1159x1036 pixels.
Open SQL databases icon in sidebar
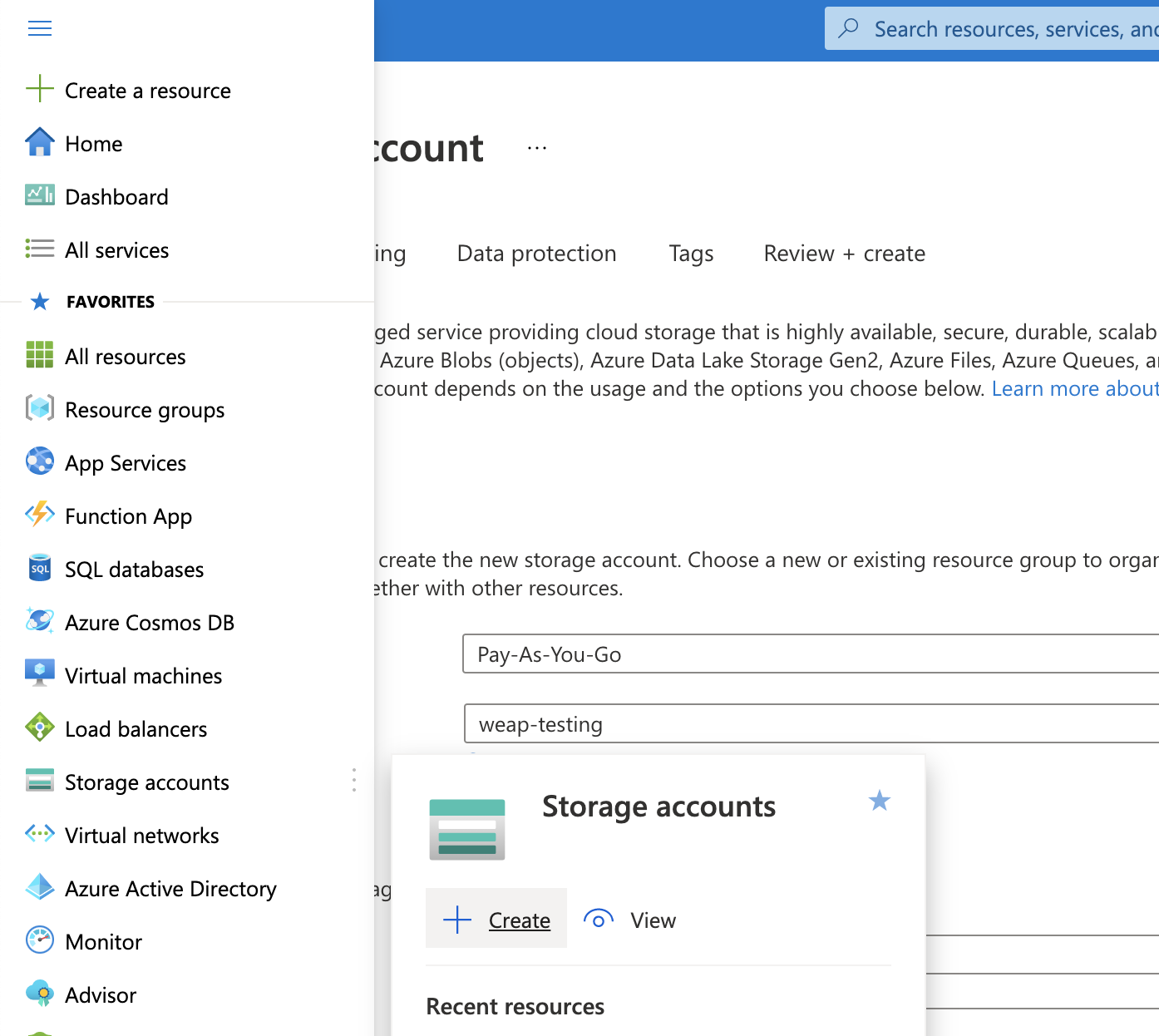[40, 569]
